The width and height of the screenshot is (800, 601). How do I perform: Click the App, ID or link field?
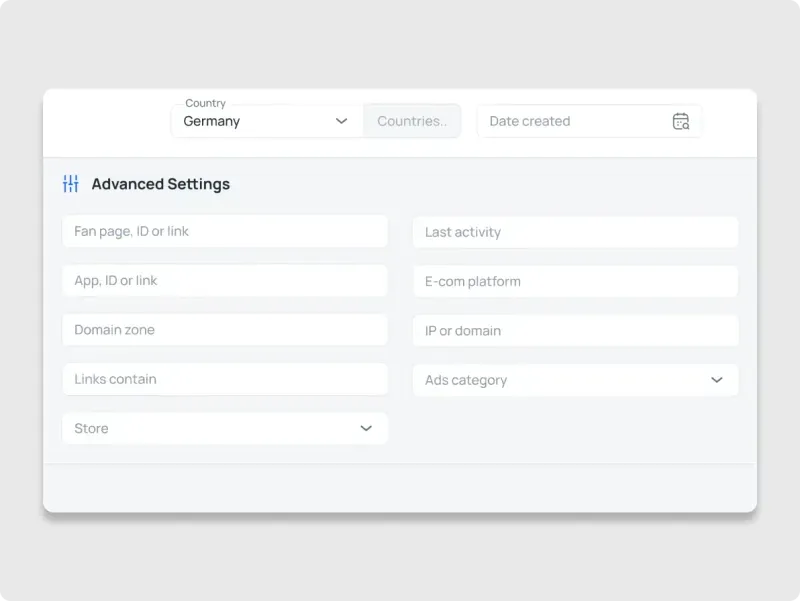pyautogui.click(x=225, y=281)
